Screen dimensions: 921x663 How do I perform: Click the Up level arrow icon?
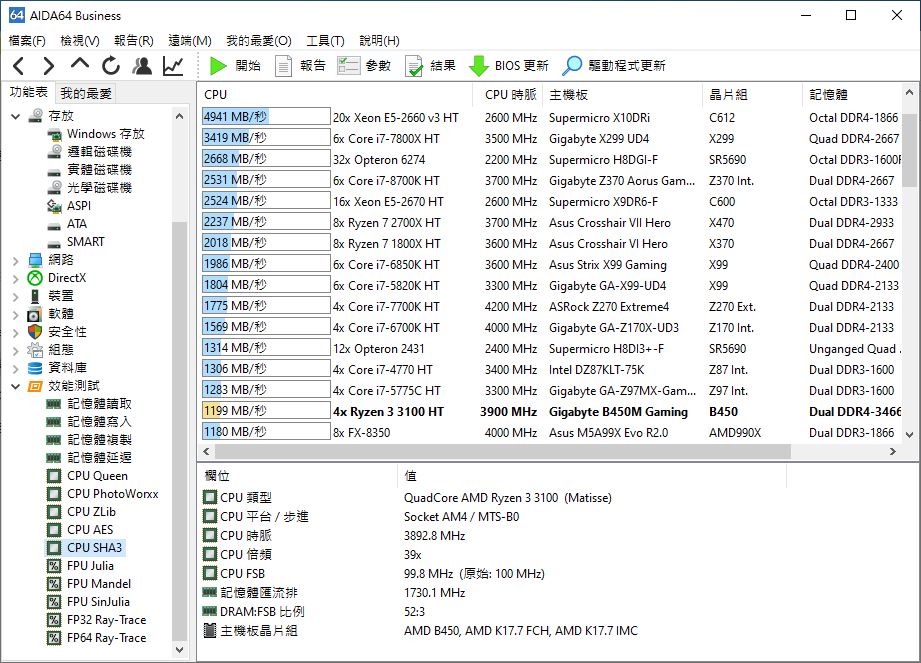tap(80, 65)
